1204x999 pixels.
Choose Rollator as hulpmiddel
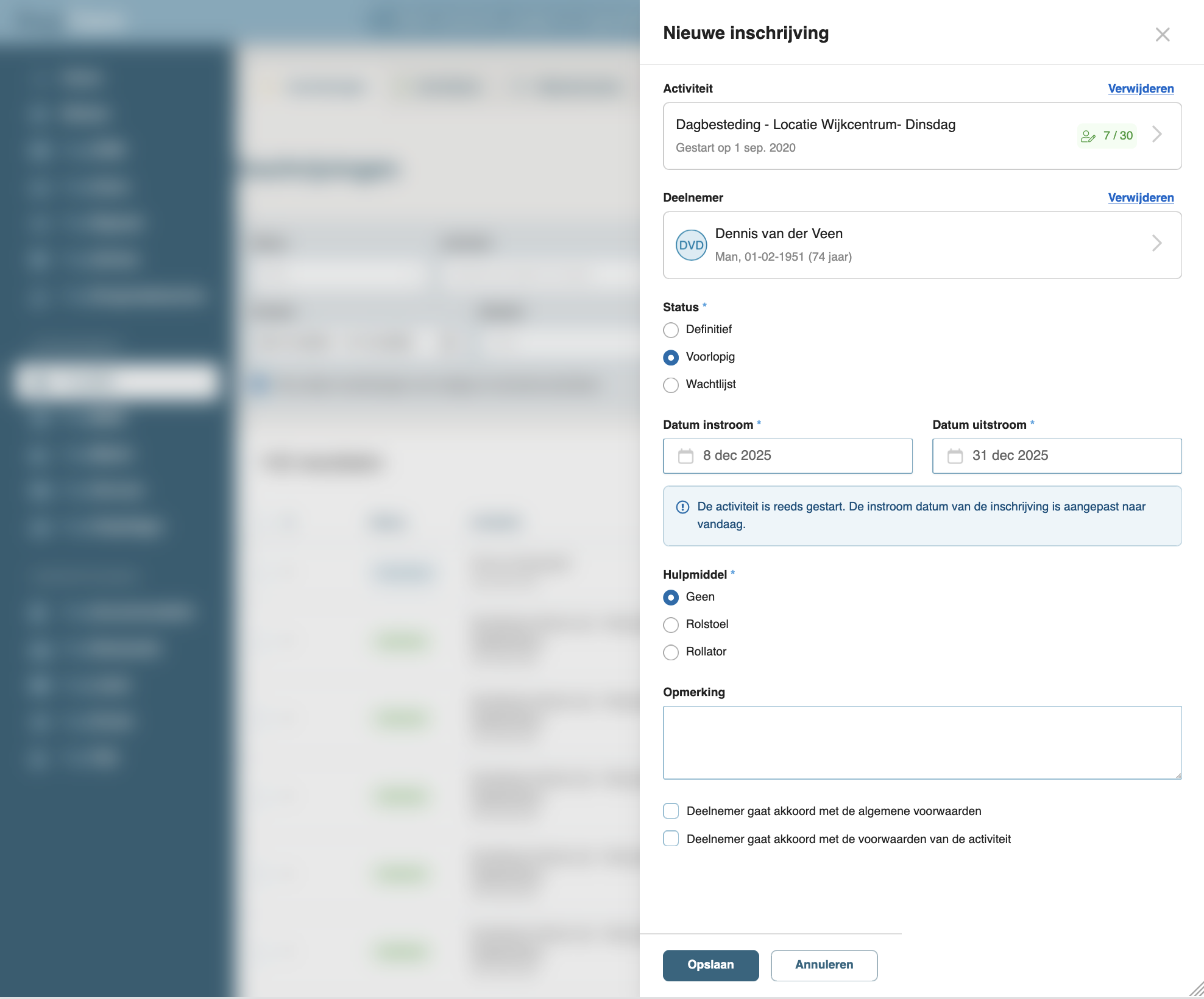(x=671, y=652)
